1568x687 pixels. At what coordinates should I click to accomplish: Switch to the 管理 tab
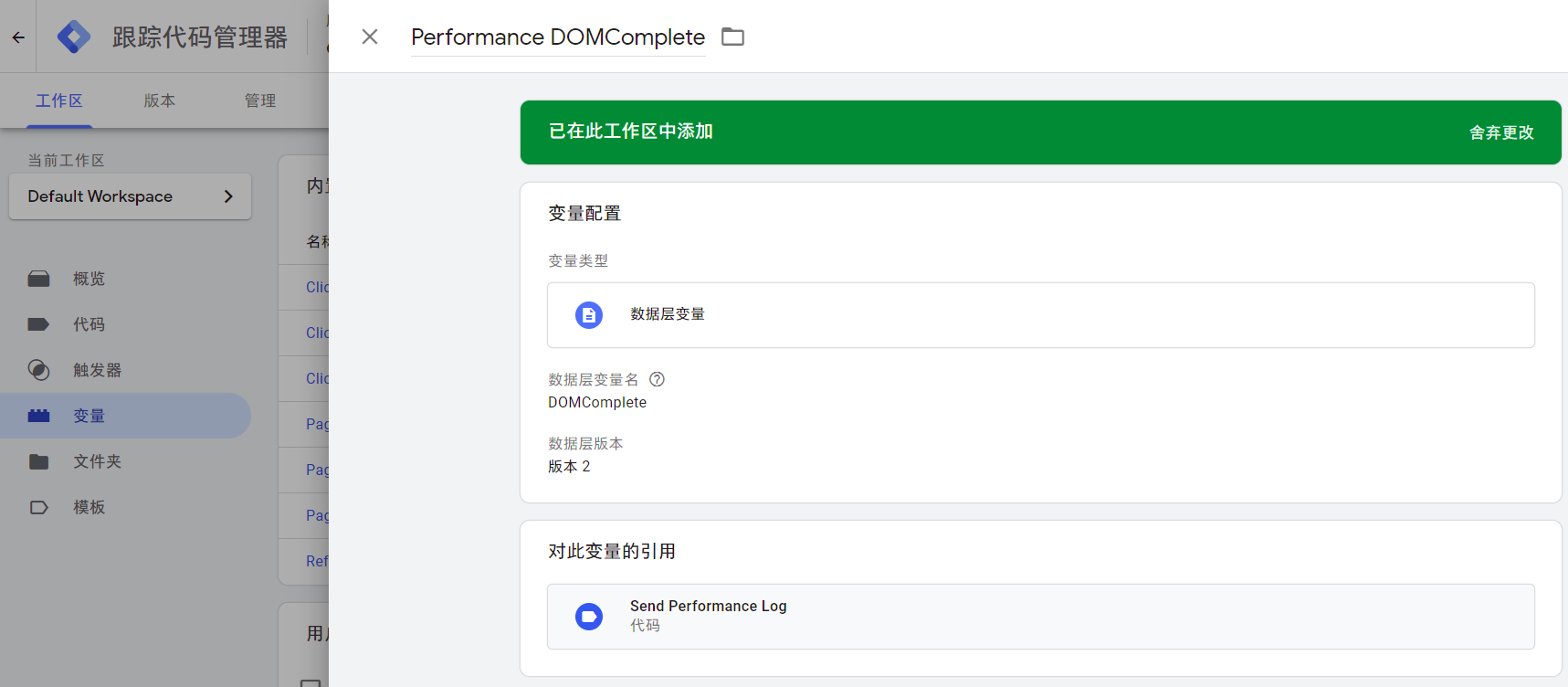click(x=260, y=100)
